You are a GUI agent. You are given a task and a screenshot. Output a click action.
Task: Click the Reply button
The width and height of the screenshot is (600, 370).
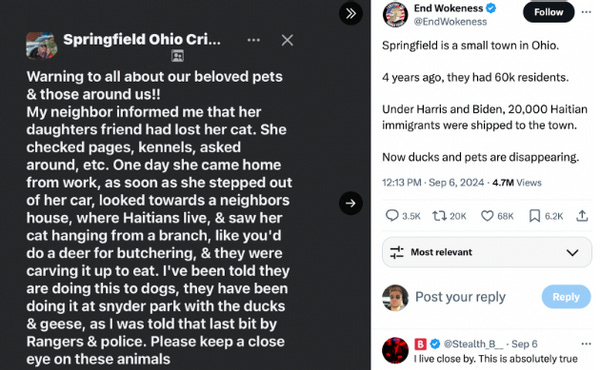click(566, 297)
